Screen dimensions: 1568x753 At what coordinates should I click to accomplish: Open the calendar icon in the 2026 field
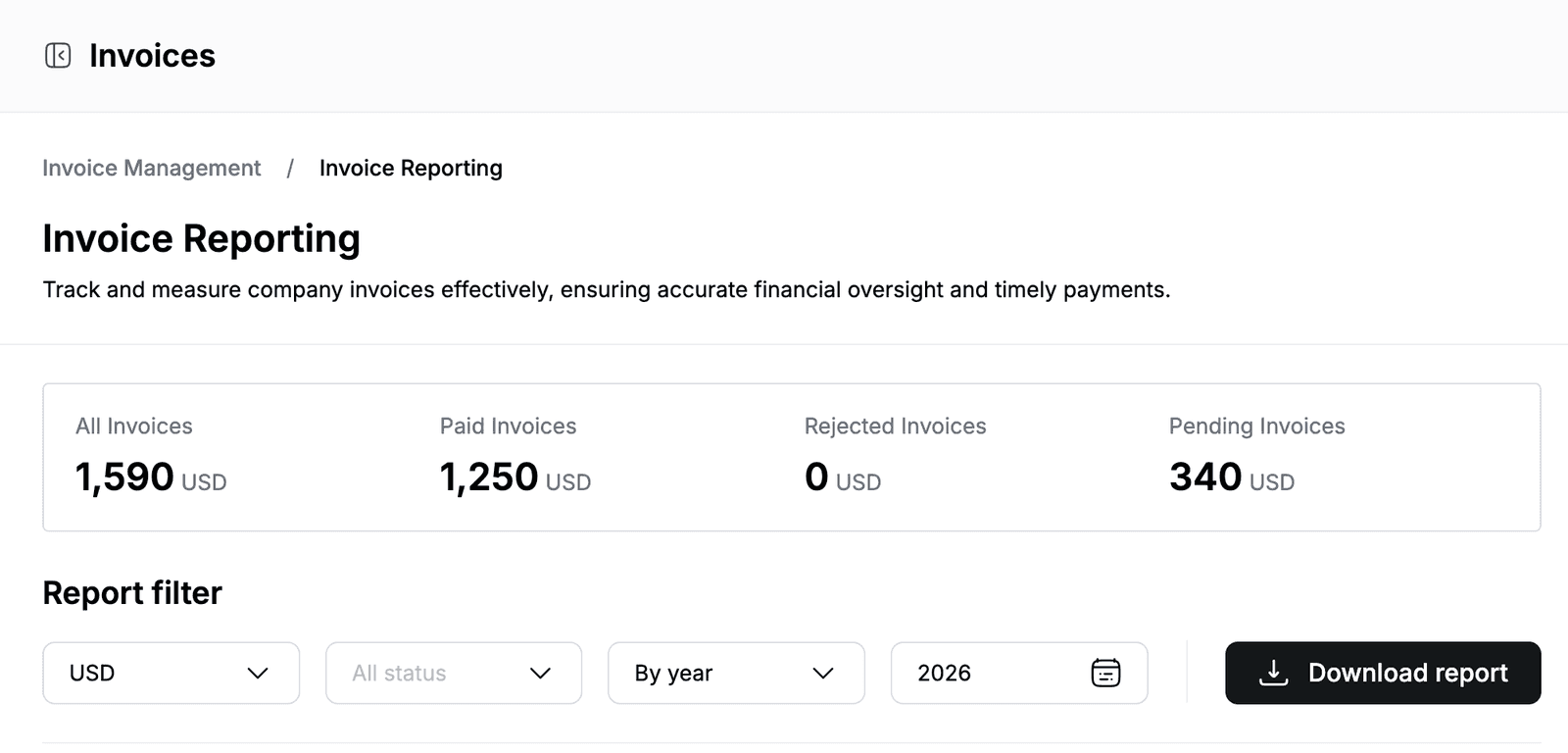(x=1105, y=673)
